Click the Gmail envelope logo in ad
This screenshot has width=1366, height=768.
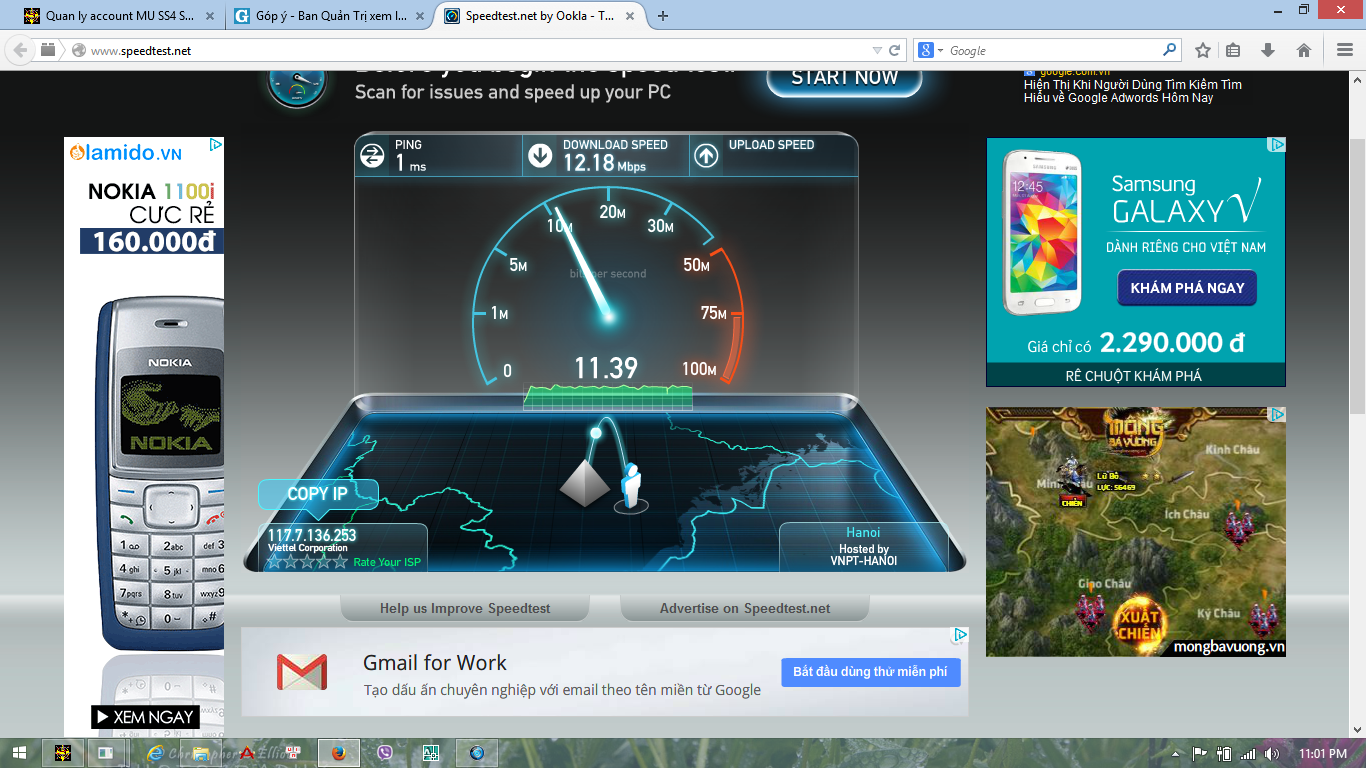(x=302, y=672)
